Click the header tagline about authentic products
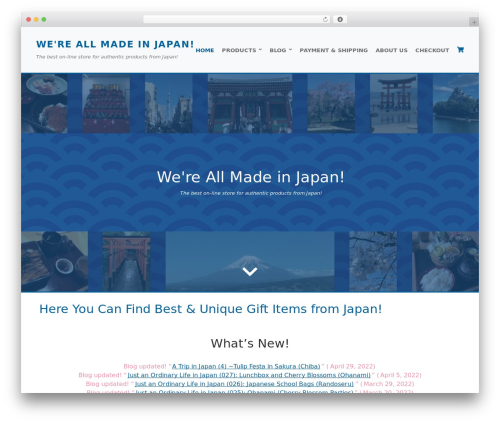Image resolution: width=500 pixels, height=423 pixels. [x=107, y=57]
